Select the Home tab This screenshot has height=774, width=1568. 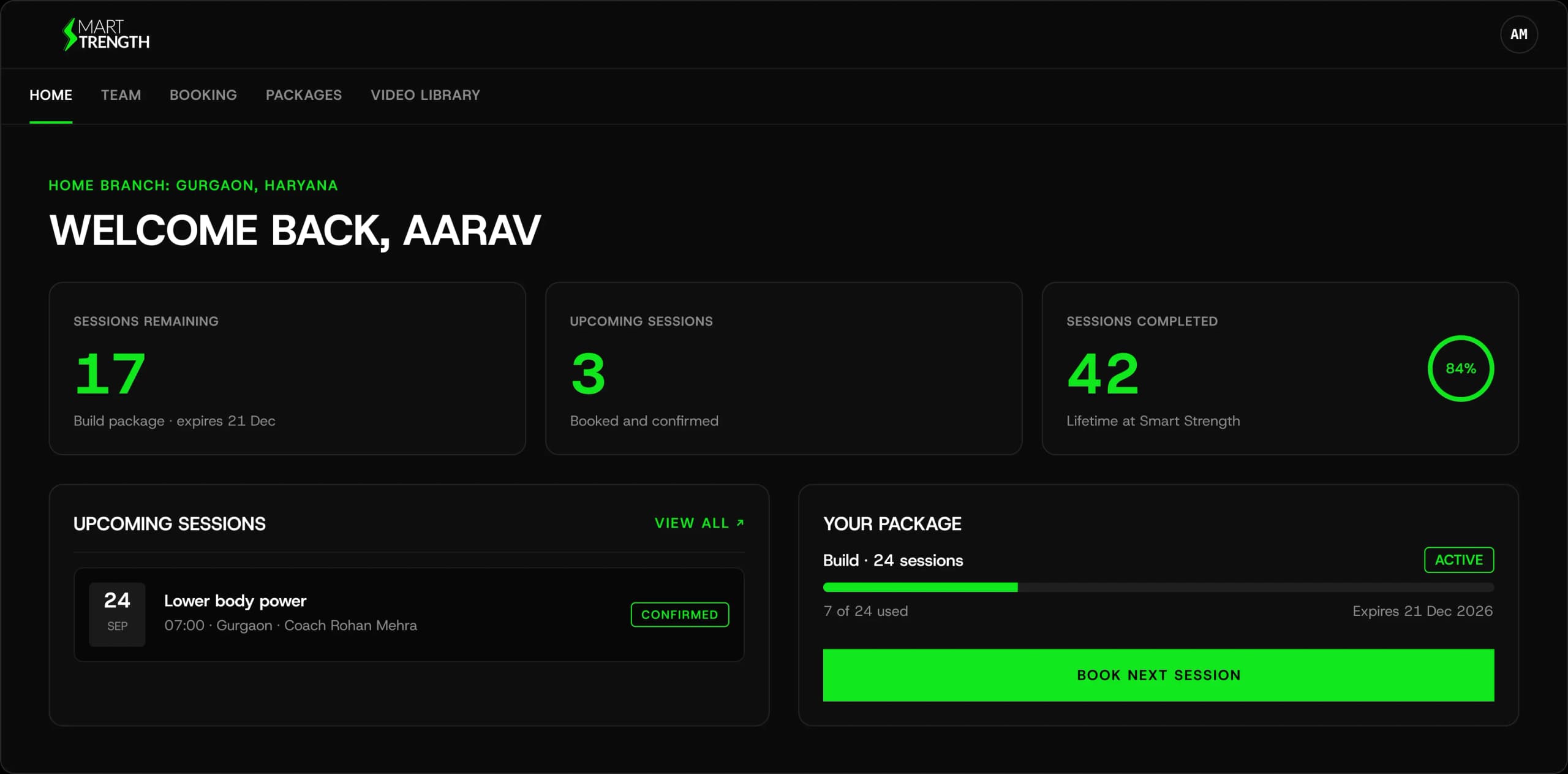pos(51,95)
